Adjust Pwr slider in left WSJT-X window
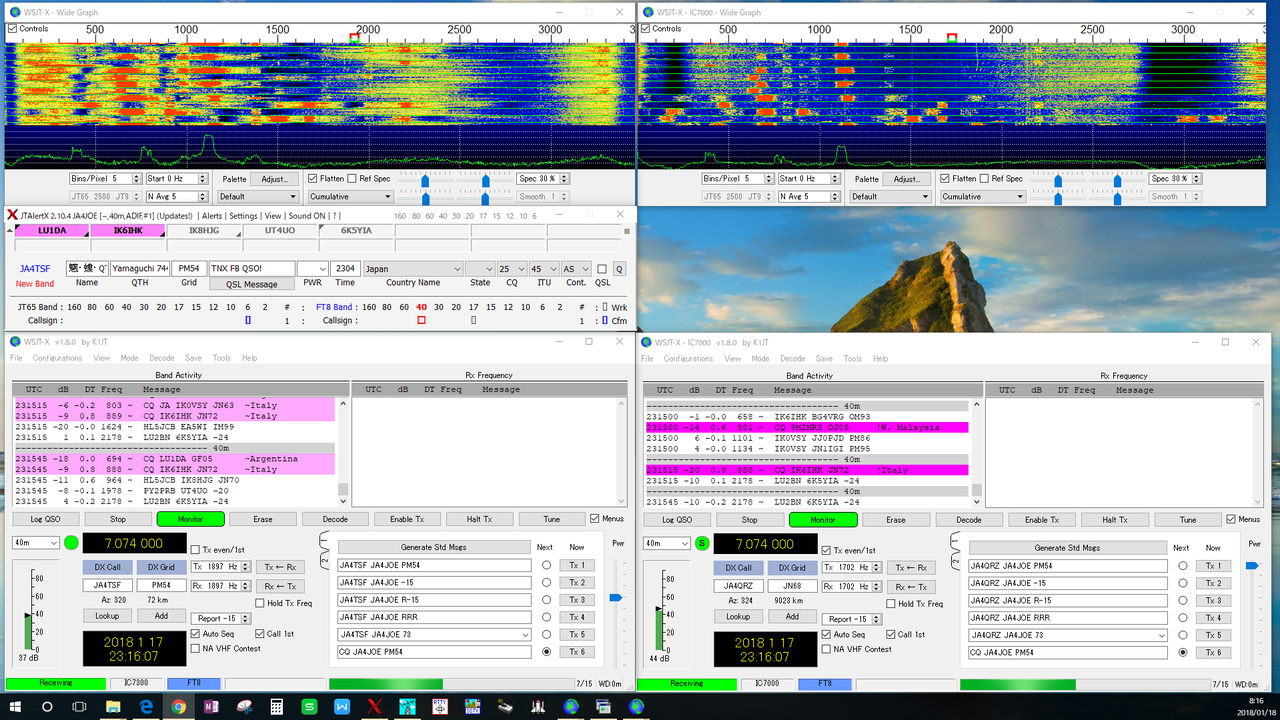 point(616,598)
